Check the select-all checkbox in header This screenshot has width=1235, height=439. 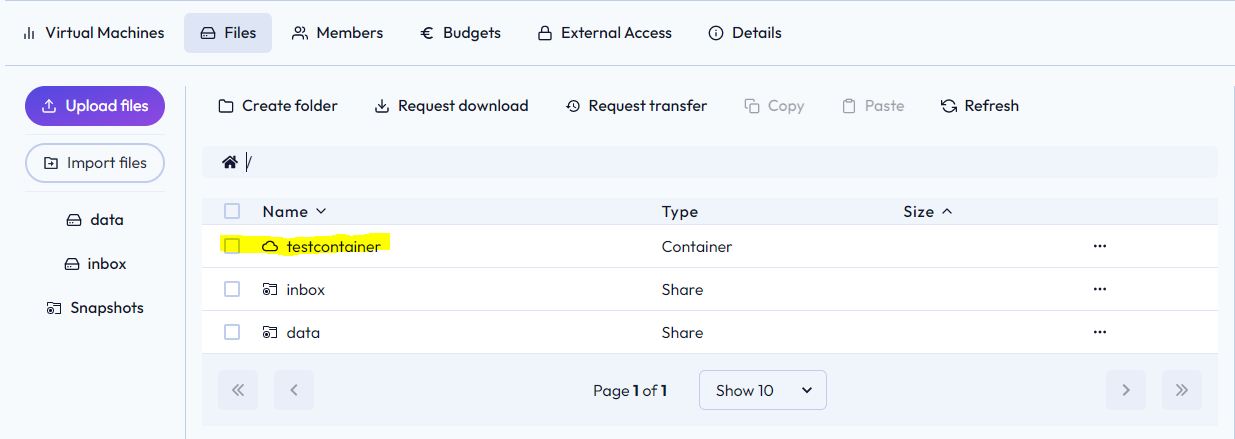(x=232, y=211)
